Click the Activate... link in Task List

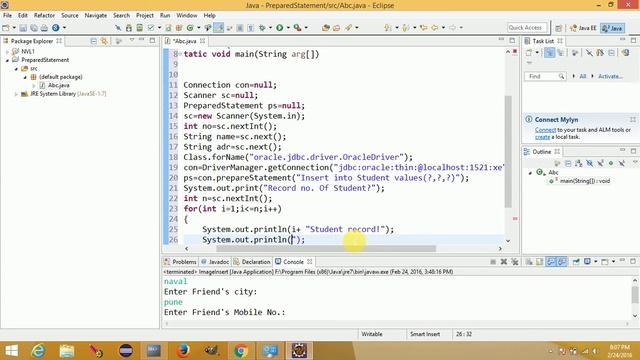tap(610, 76)
